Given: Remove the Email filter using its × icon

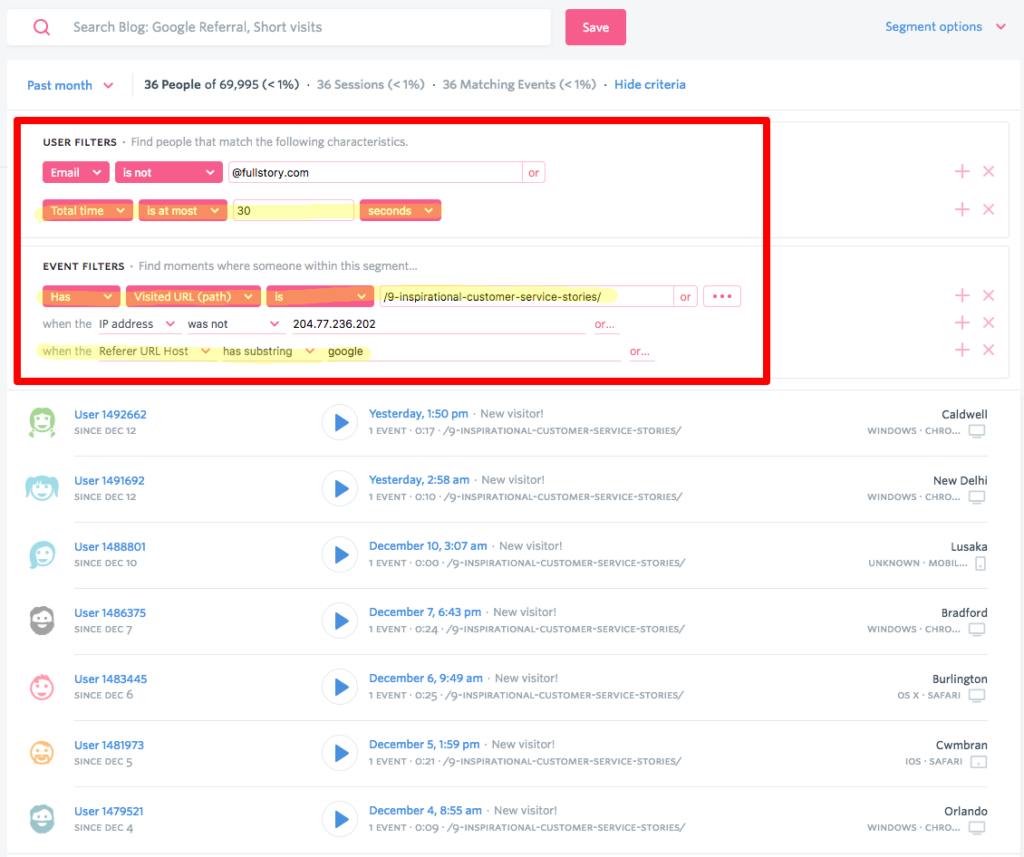Looking at the screenshot, I should pos(988,171).
